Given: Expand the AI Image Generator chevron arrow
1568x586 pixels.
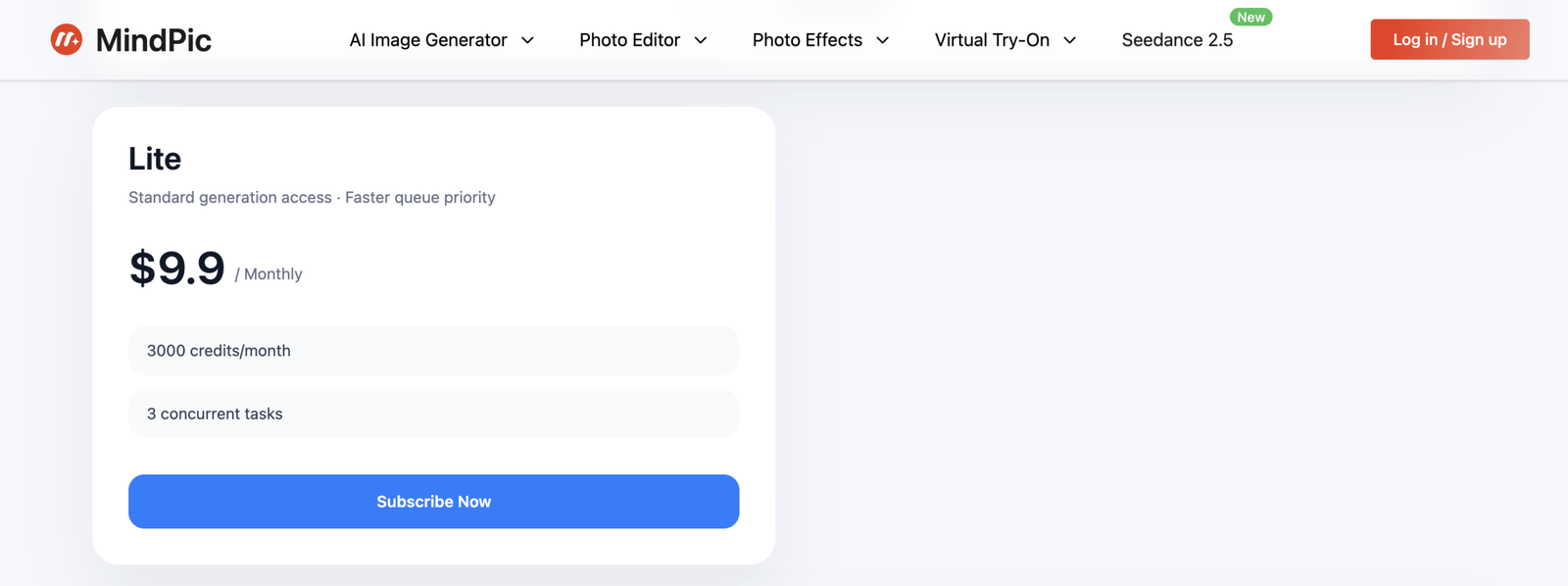Looking at the screenshot, I should click(527, 40).
